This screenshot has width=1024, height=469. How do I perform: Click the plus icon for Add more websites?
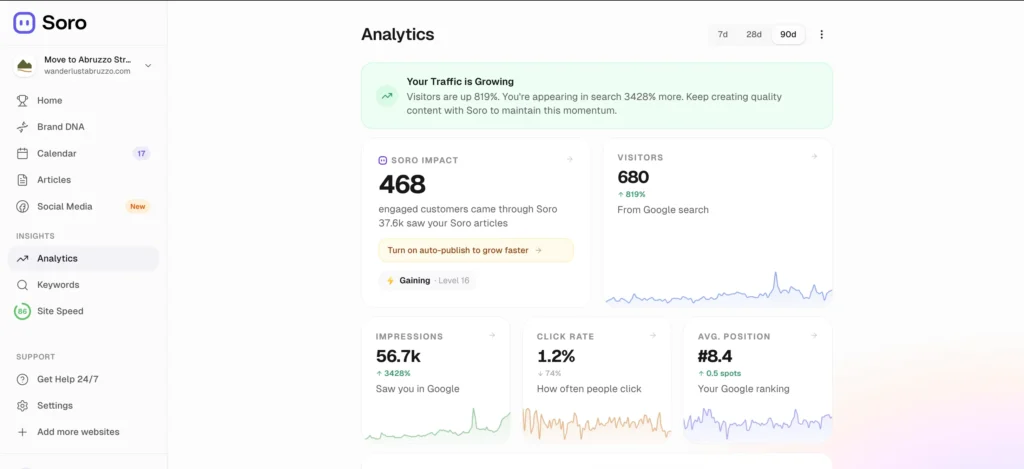pyautogui.click(x=23, y=432)
